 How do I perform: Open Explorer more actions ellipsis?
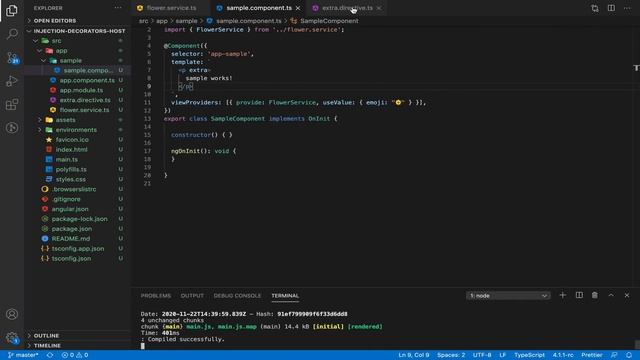[x=118, y=8]
